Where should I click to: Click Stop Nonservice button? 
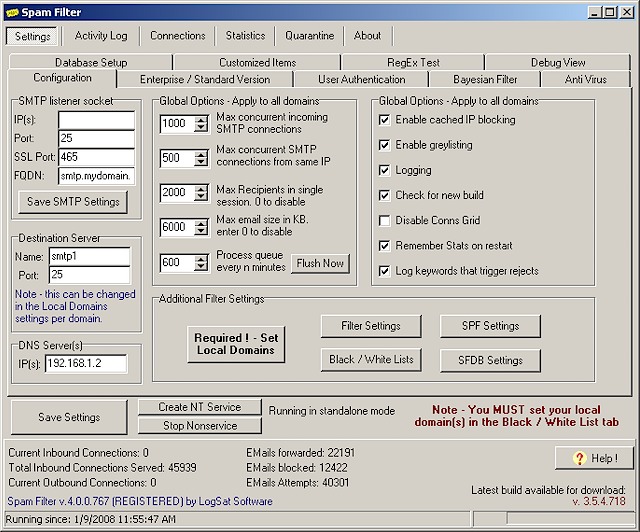tap(200, 426)
